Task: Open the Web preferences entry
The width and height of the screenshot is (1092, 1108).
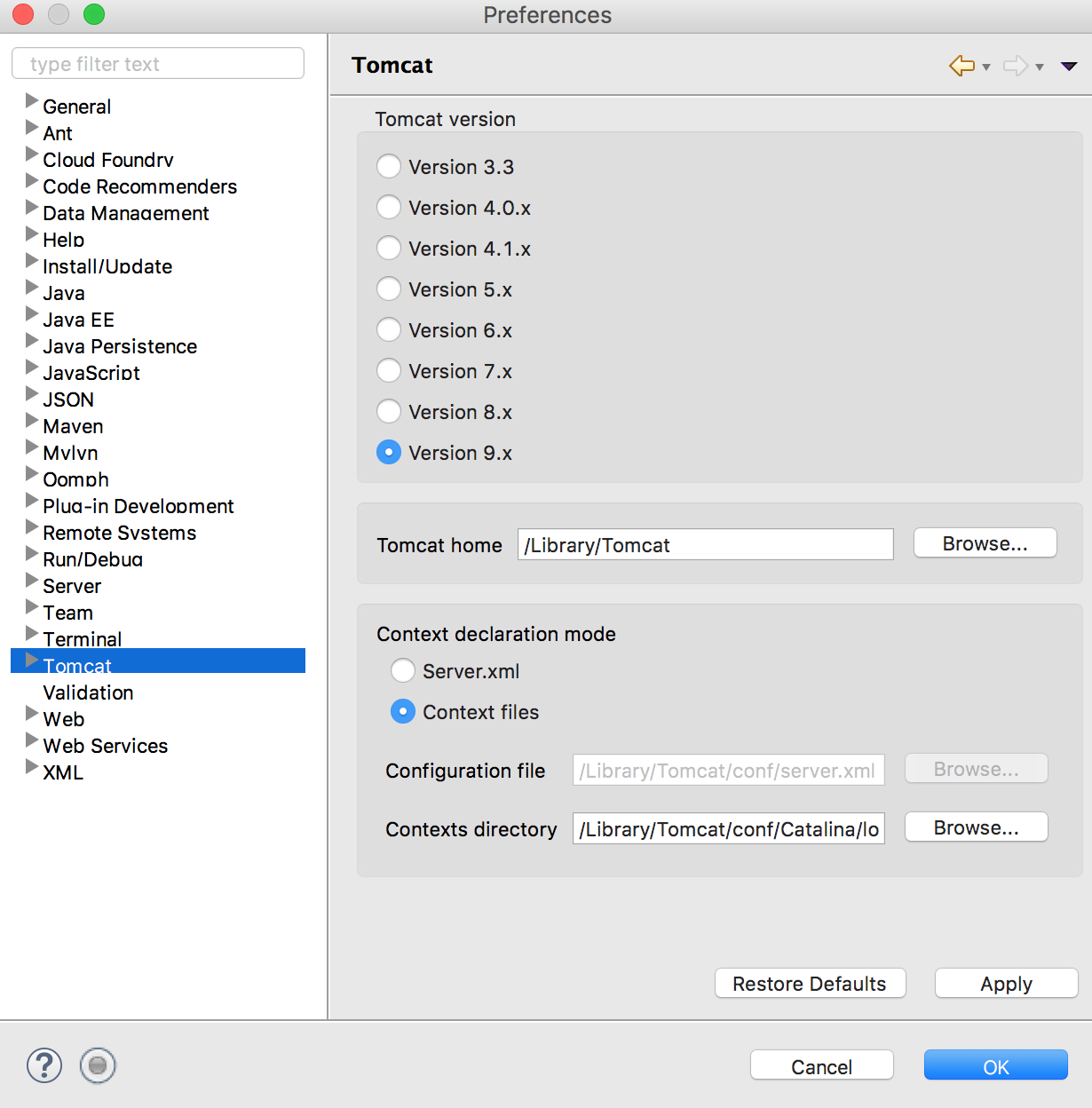Action: [64, 719]
